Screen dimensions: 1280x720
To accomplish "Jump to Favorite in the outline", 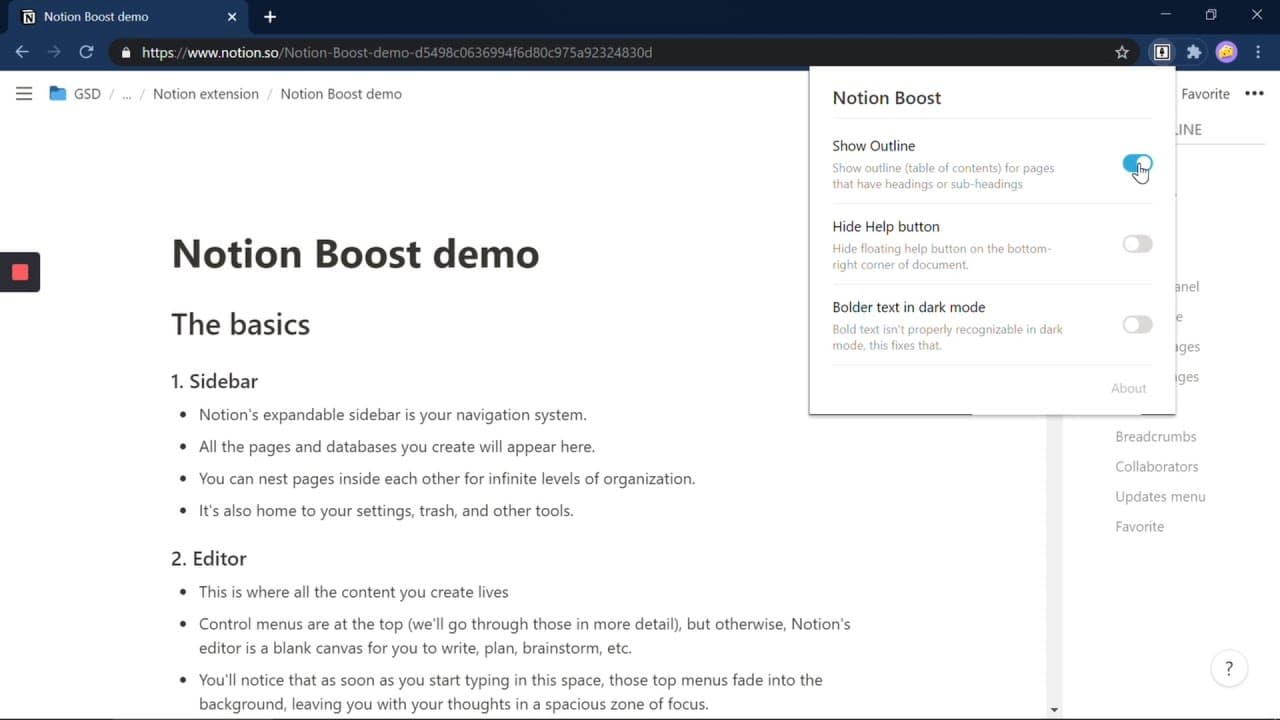I will (1140, 526).
